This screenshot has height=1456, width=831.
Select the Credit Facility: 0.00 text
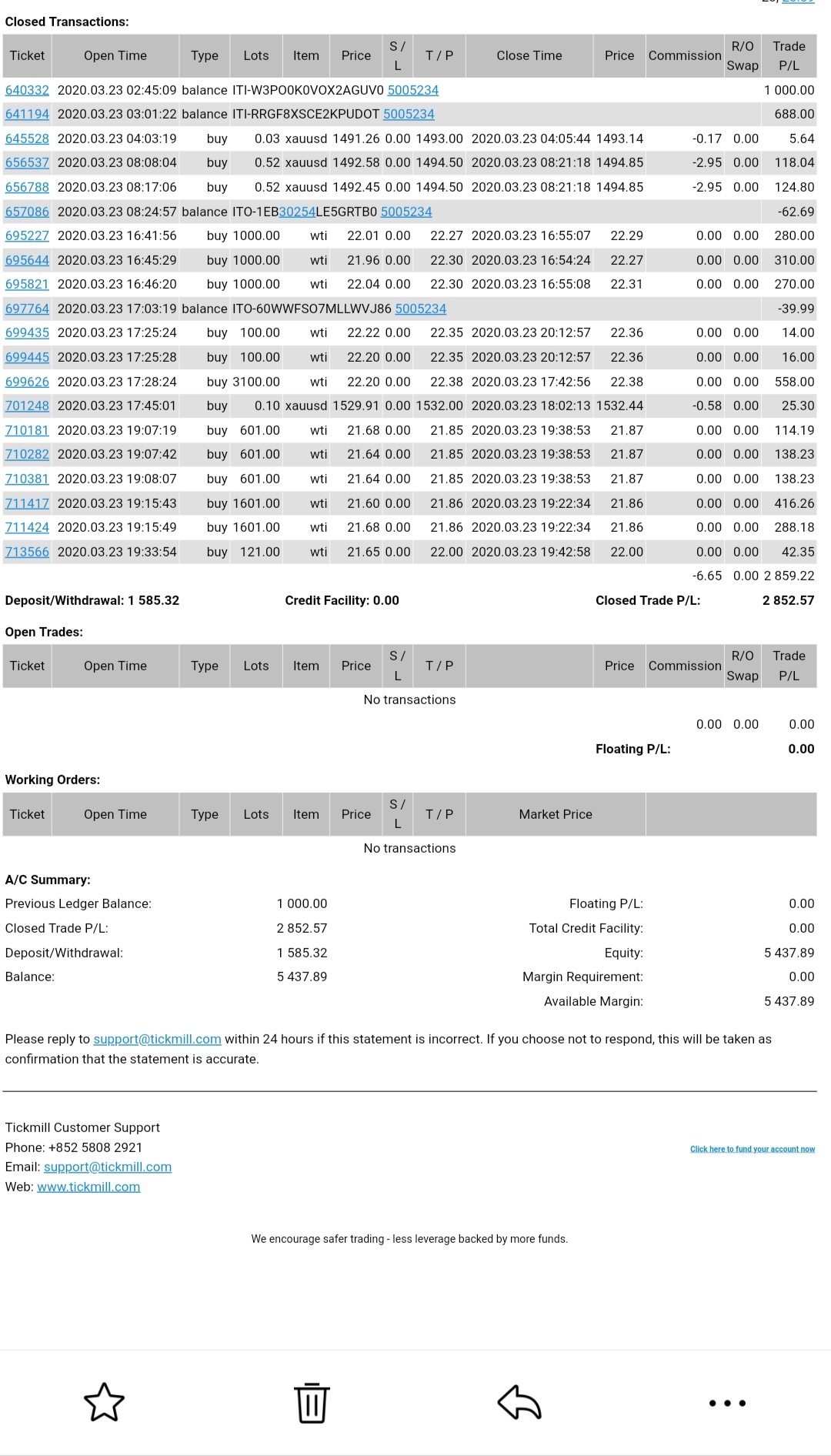tap(342, 600)
